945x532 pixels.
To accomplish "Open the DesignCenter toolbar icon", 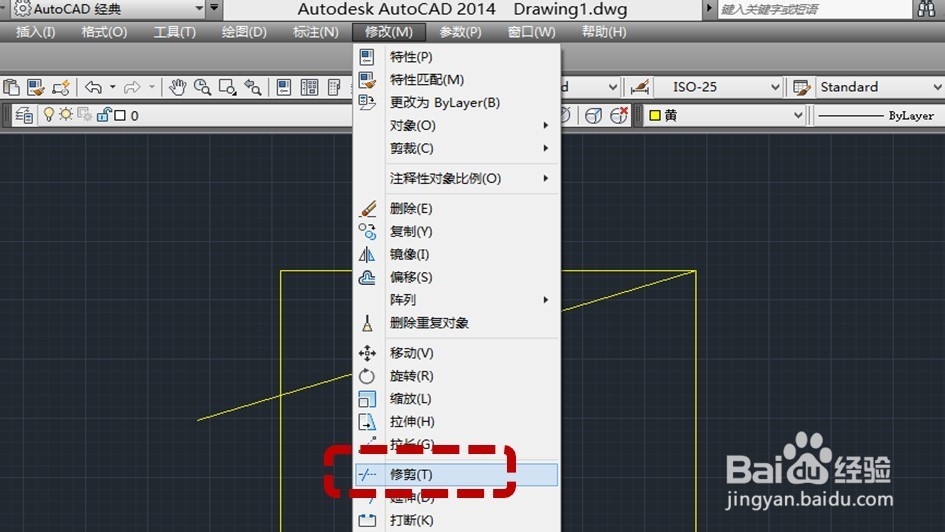I will [310, 87].
